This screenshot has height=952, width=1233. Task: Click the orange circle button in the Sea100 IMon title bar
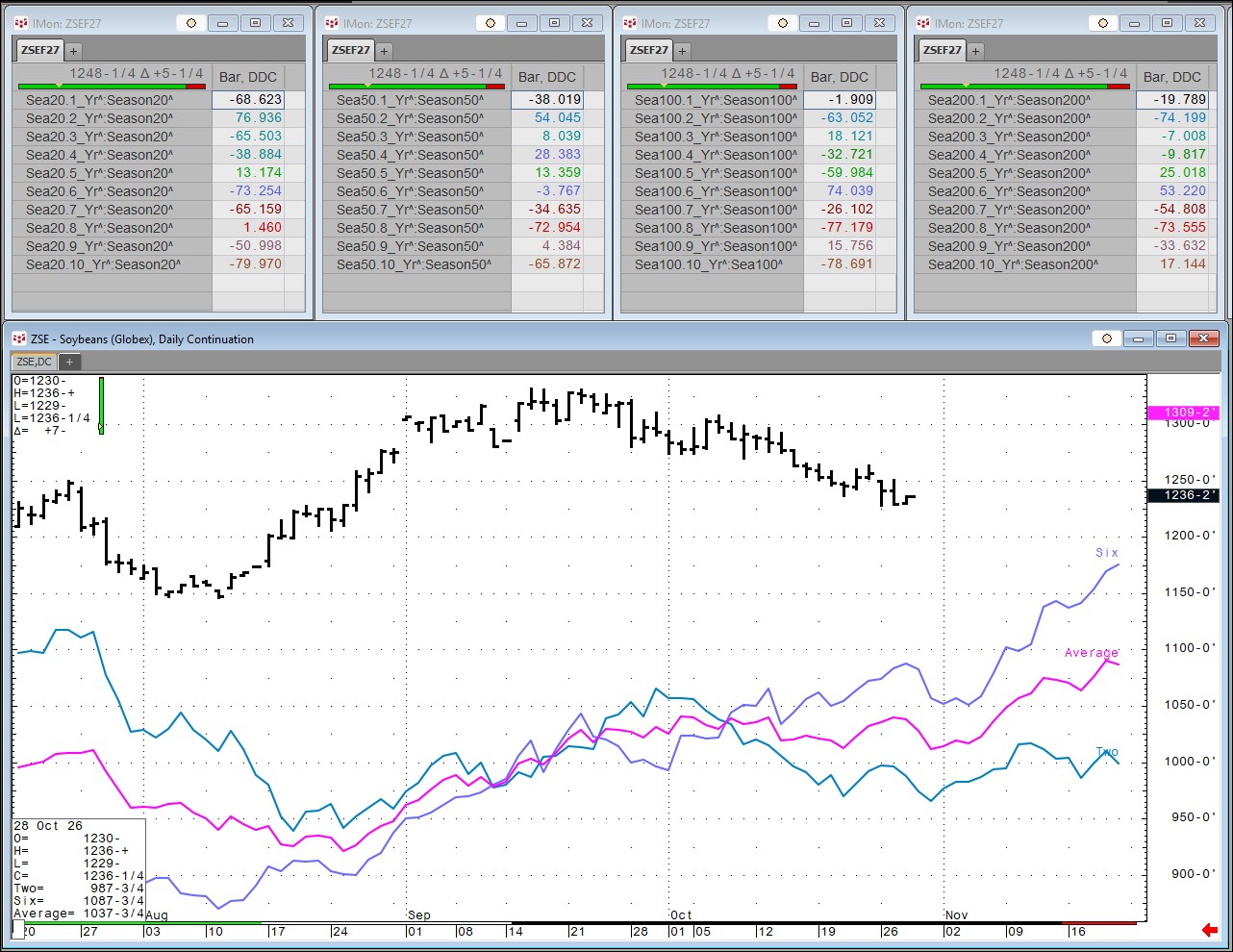coord(783,23)
